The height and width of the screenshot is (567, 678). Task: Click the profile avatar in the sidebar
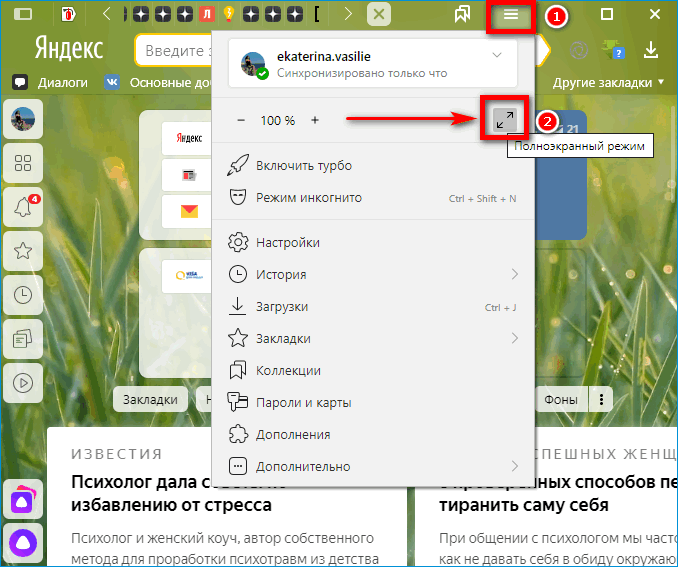23,119
